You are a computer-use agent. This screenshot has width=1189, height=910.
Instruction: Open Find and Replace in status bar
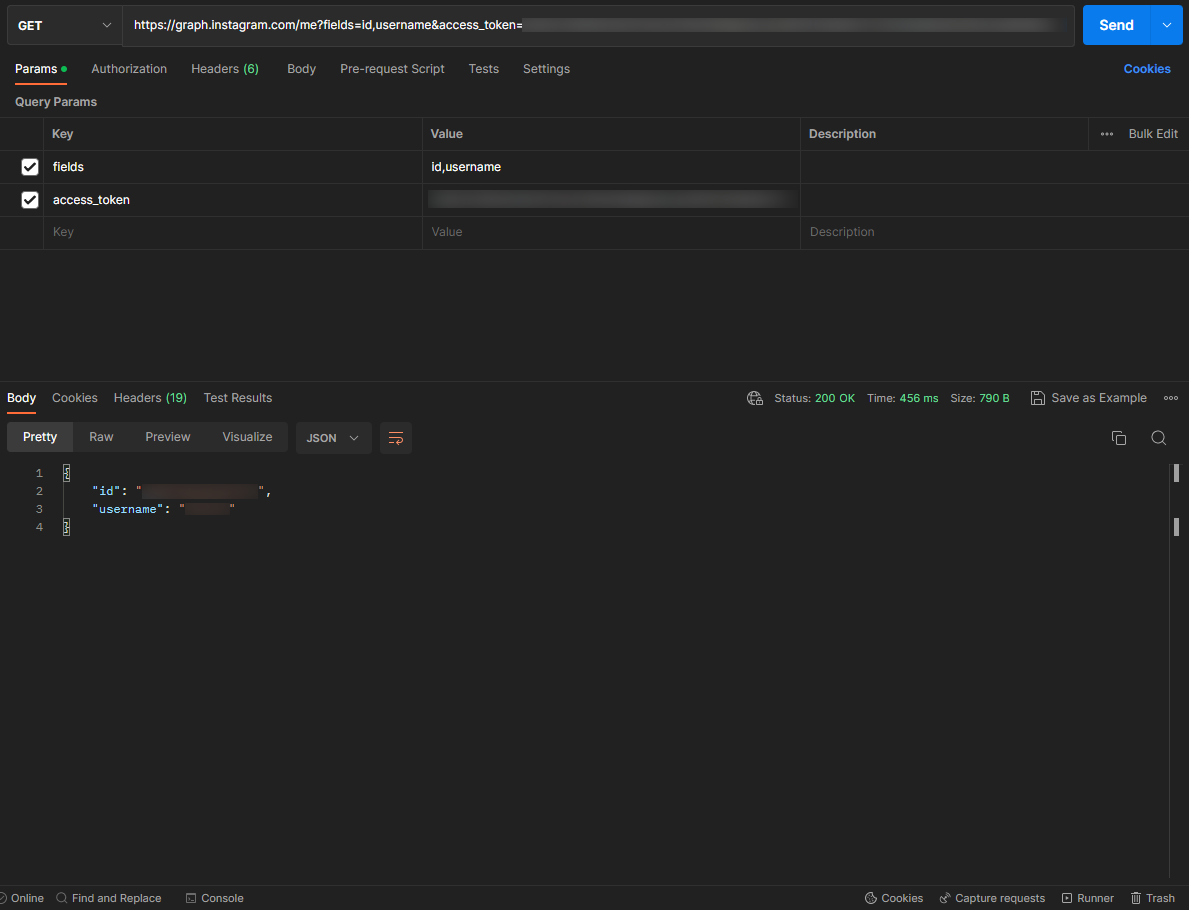[109, 898]
